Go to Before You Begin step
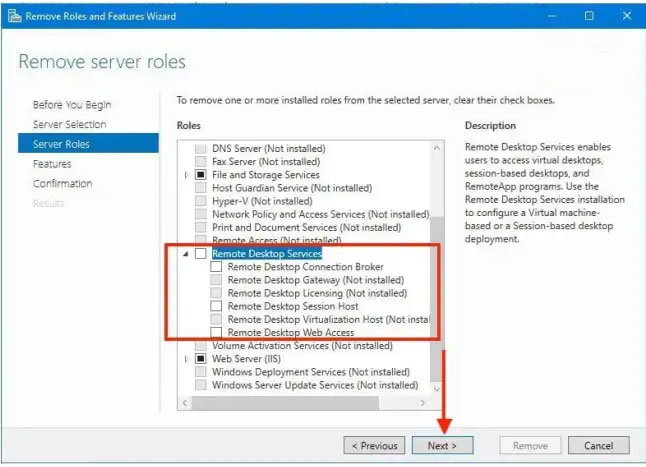Image resolution: width=646 pixels, height=467 pixels. [x=72, y=105]
